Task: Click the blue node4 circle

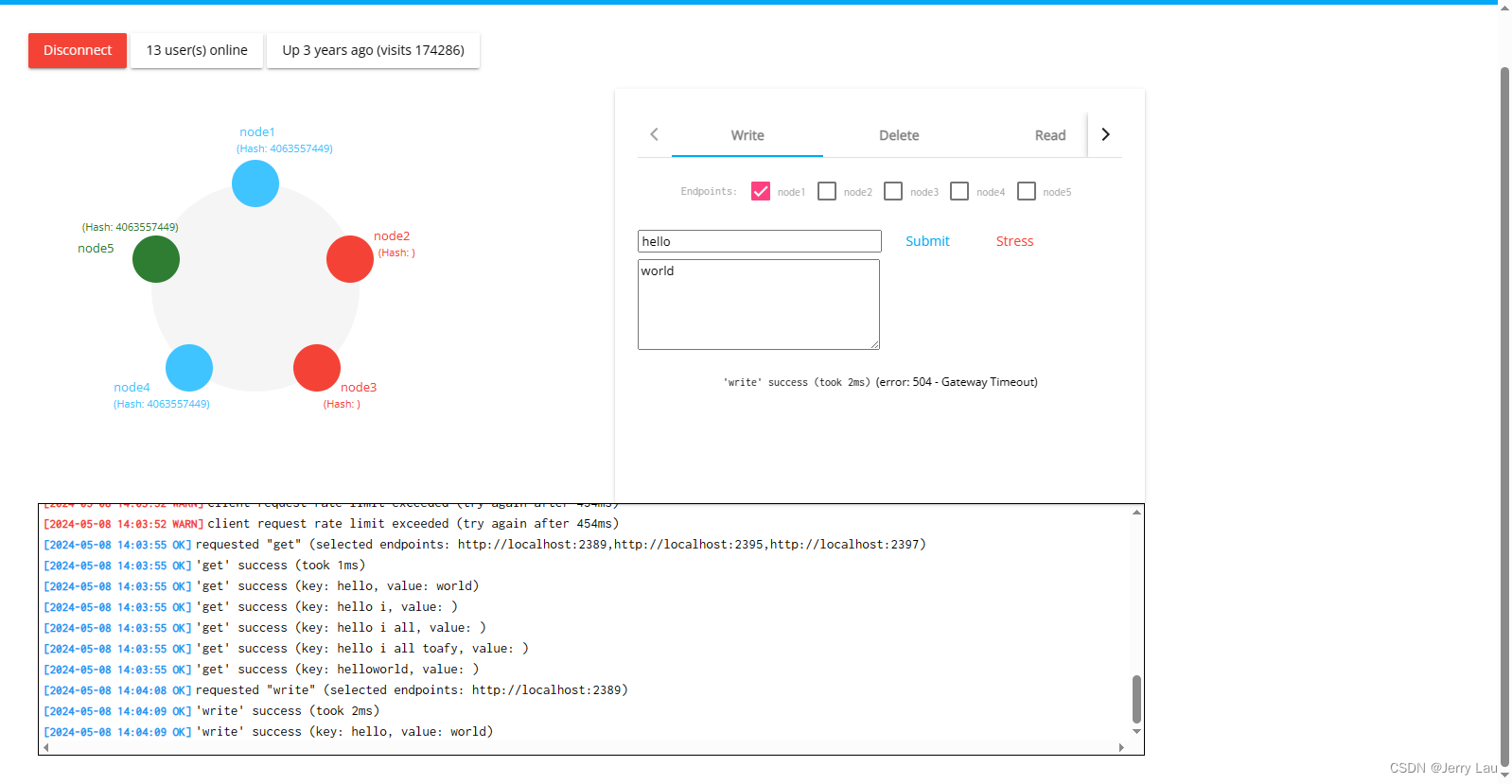Action: pos(189,368)
